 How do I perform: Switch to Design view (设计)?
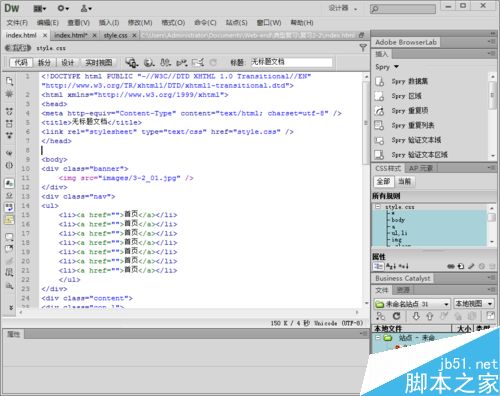(68, 62)
